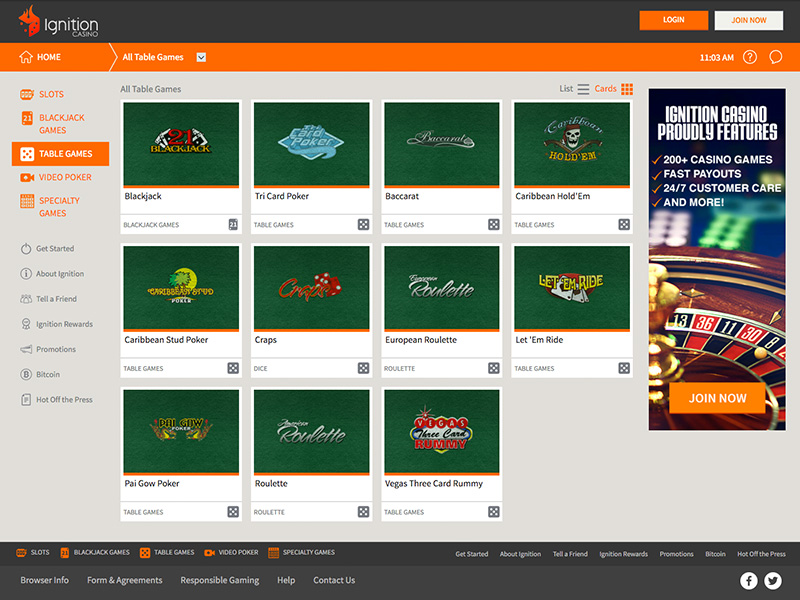Click dice icon on Baccarat card
This screenshot has height=600, width=800.
494,224
